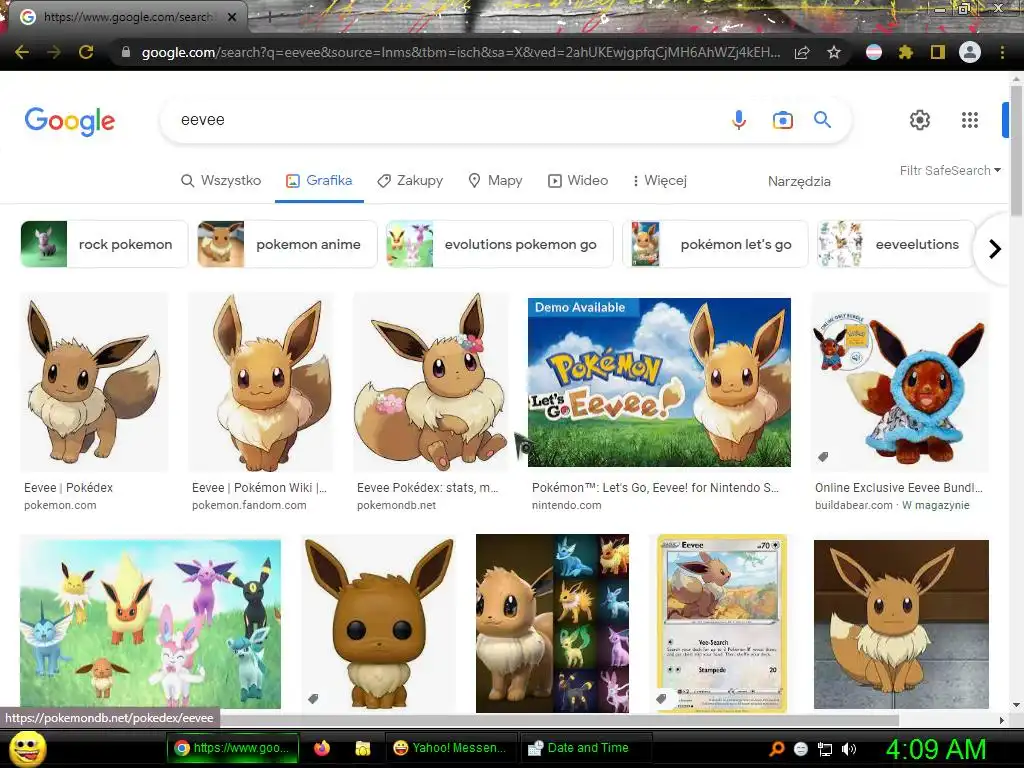The height and width of the screenshot is (768, 1024).
Task: Open the Chrome profile avatar
Action: click(x=970, y=52)
